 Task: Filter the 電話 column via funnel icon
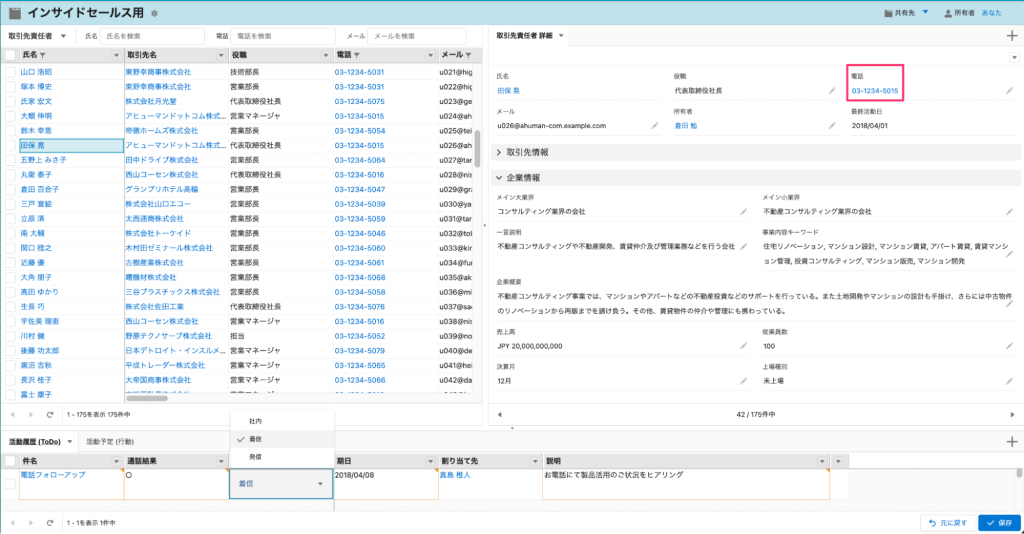[357, 55]
